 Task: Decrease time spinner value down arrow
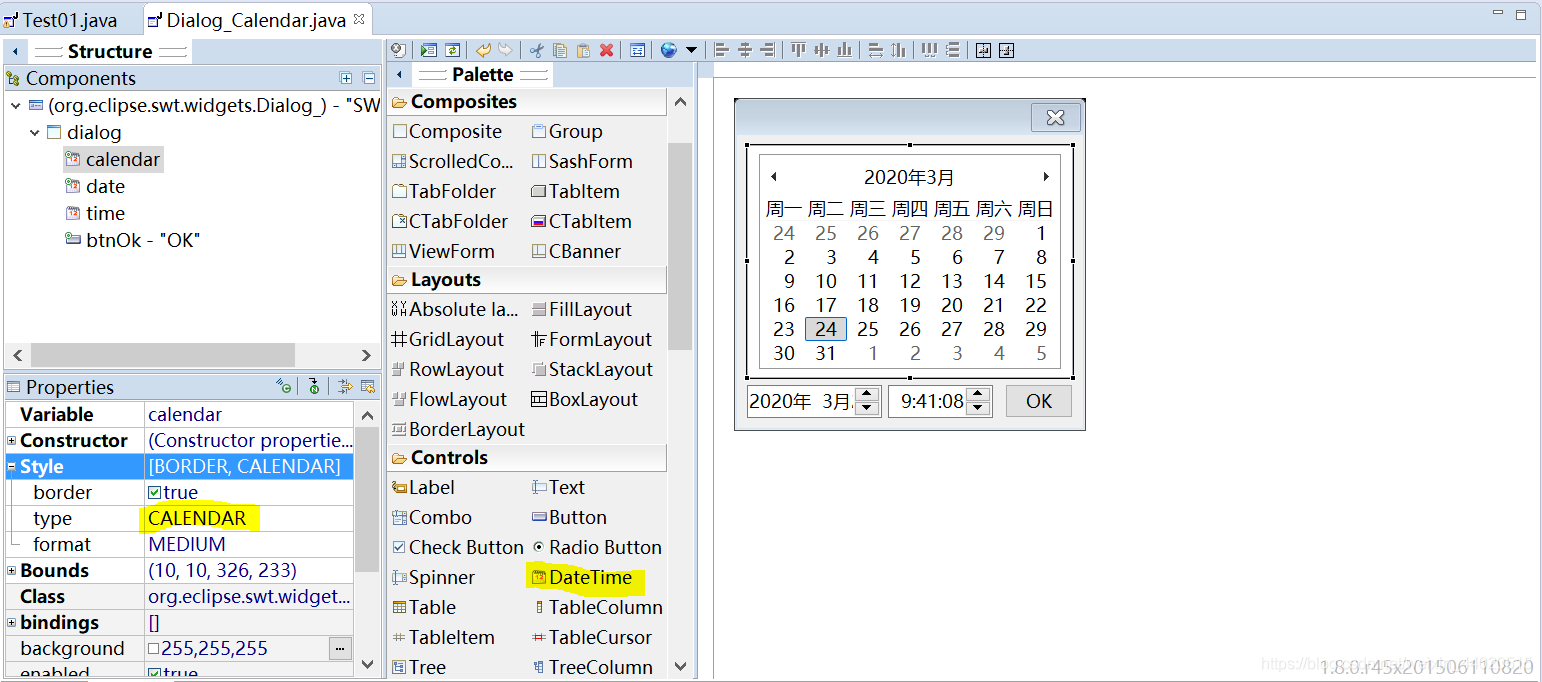pyautogui.click(x=980, y=408)
